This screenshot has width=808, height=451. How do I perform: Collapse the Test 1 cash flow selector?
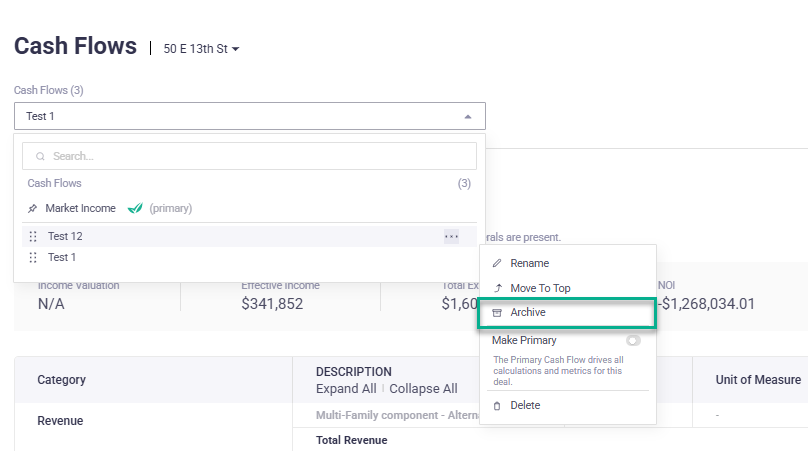tap(467, 116)
